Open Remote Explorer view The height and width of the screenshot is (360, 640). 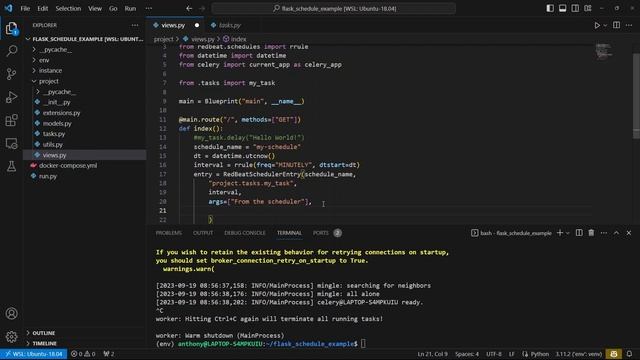click(11, 143)
